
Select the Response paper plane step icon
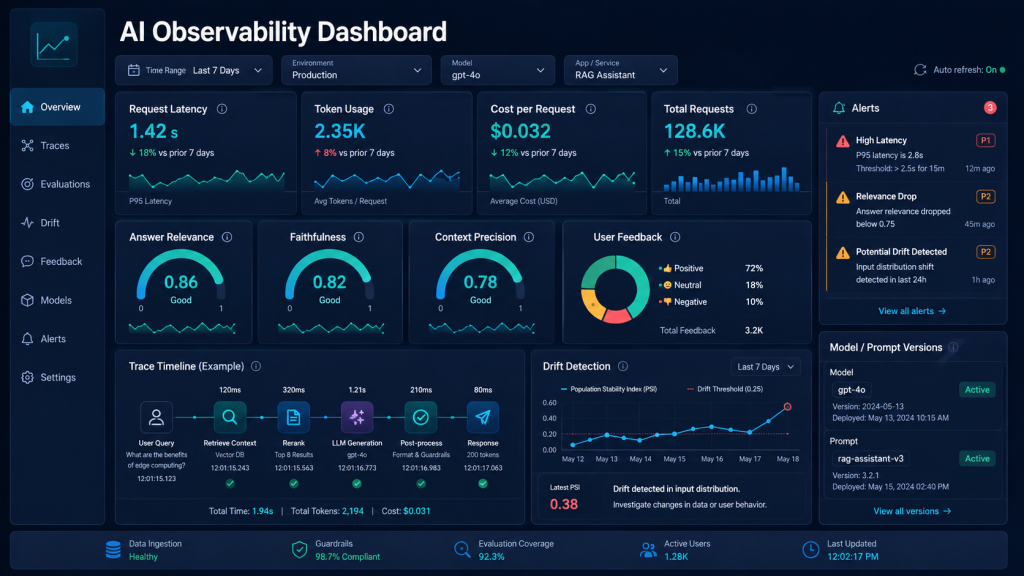click(483, 417)
